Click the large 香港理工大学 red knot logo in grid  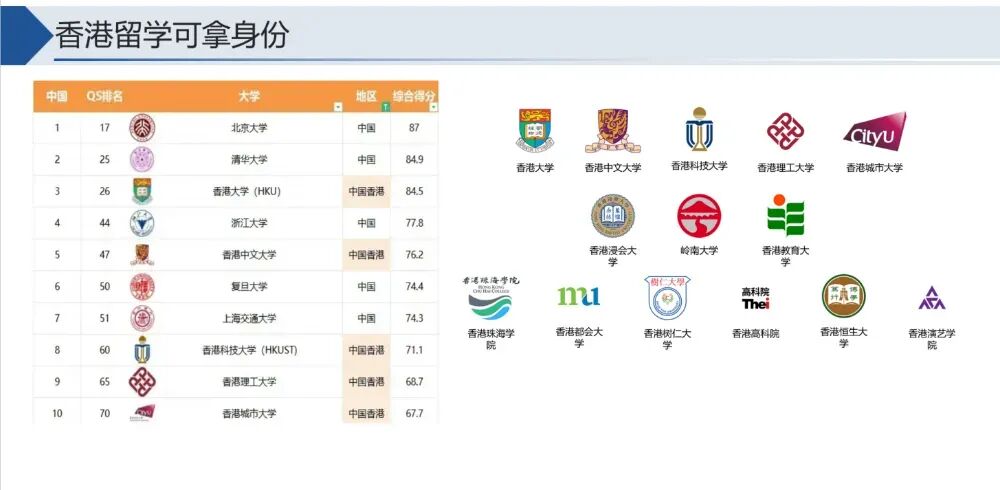tap(785, 131)
